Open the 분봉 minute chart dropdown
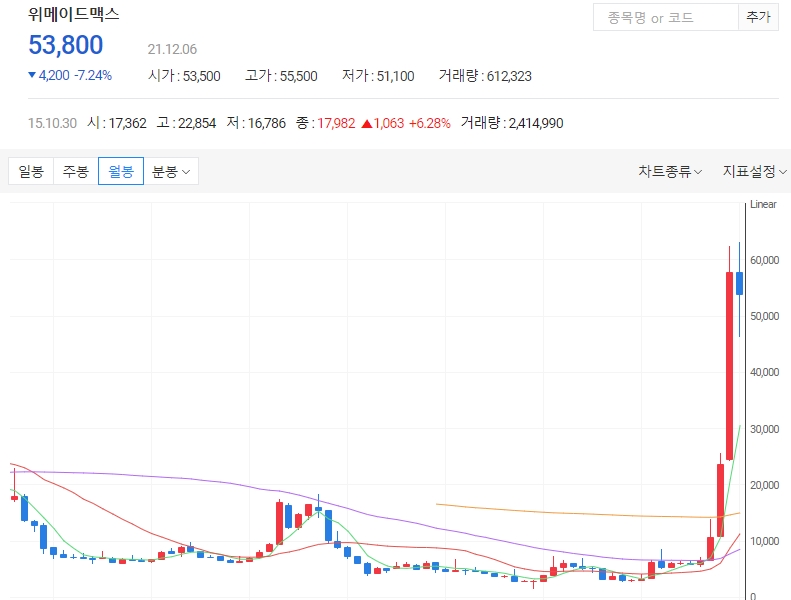The width and height of the screenshot is (791, 600). (x=171, y=171)
